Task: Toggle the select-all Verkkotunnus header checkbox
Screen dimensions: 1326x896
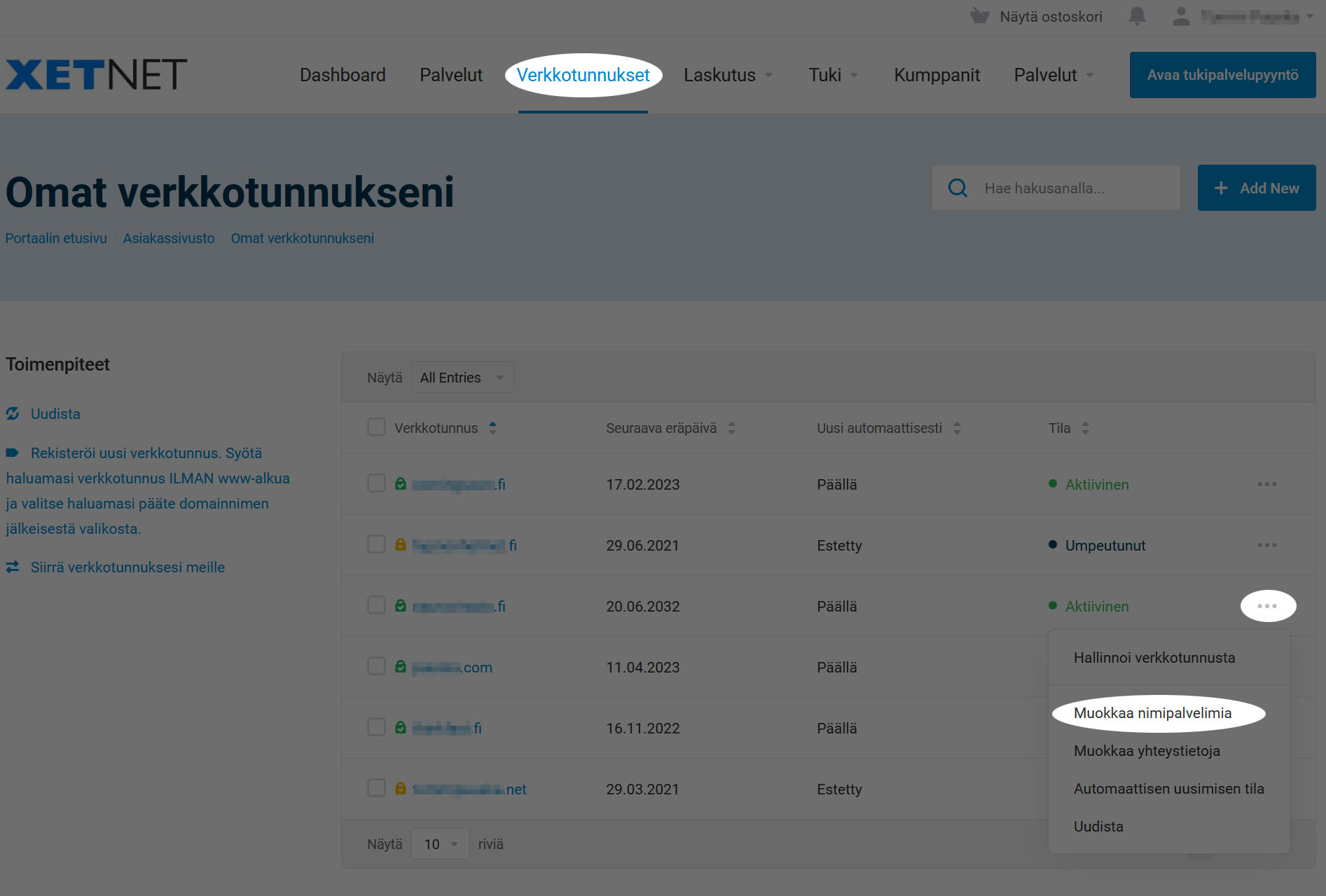Action: click(376, 427)
